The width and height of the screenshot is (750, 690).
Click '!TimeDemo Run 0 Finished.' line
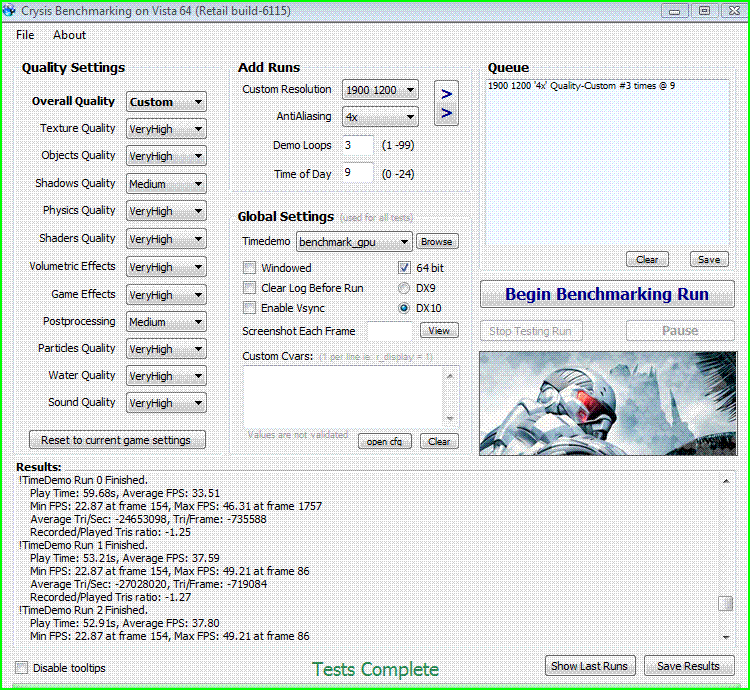(x=83, y=480)
